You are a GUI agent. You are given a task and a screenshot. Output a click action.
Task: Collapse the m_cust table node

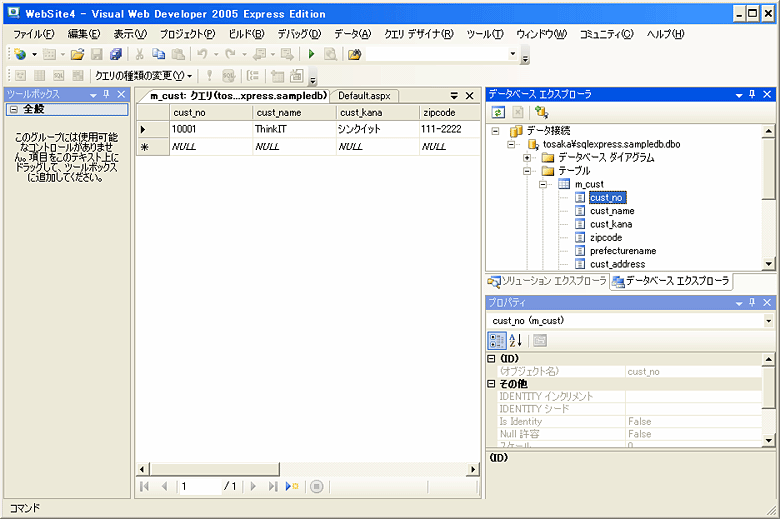(x=543, y=184)
